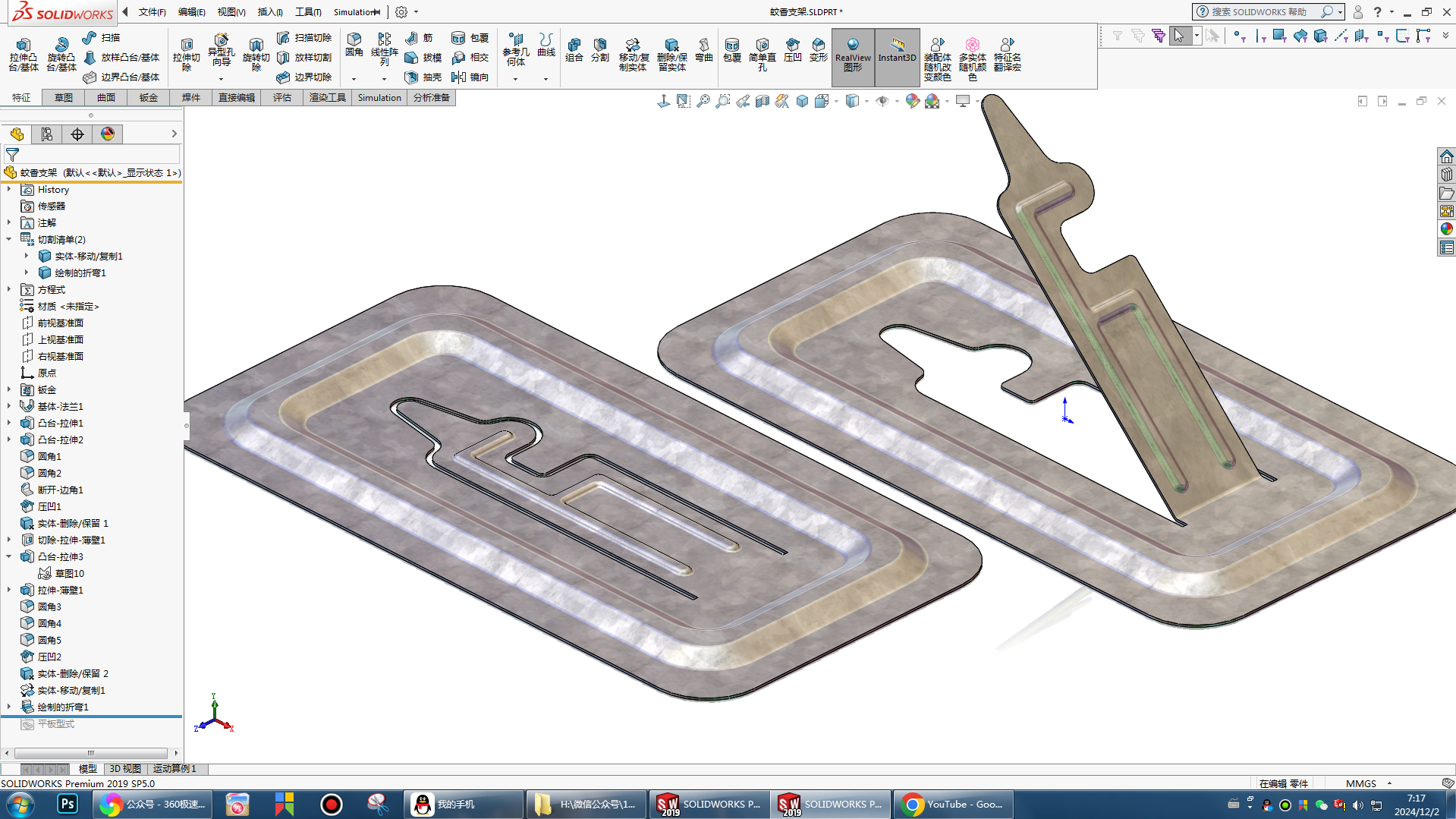The image size is (1456, 819).
Task: Click the Section View icon in view toolbar
Action: click(x=763, y=101)
